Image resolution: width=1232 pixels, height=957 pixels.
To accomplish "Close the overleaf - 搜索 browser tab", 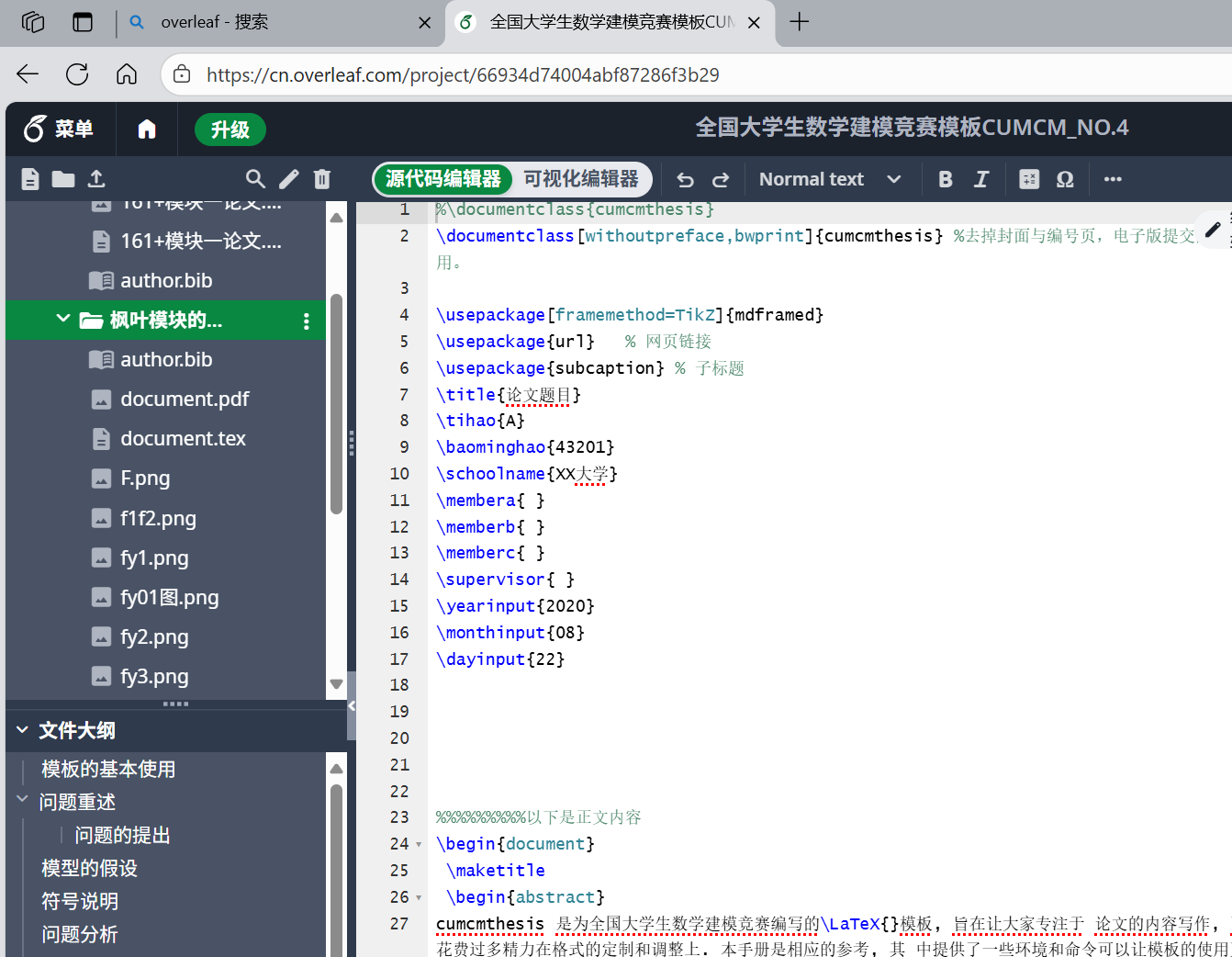I will (x=425, y=23).
